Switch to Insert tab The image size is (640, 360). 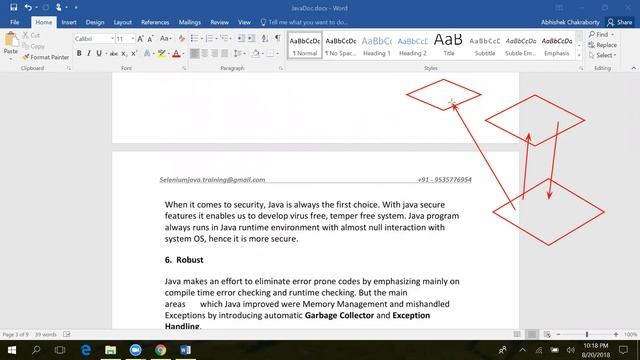pyautogui.click(x=69, y=22)
